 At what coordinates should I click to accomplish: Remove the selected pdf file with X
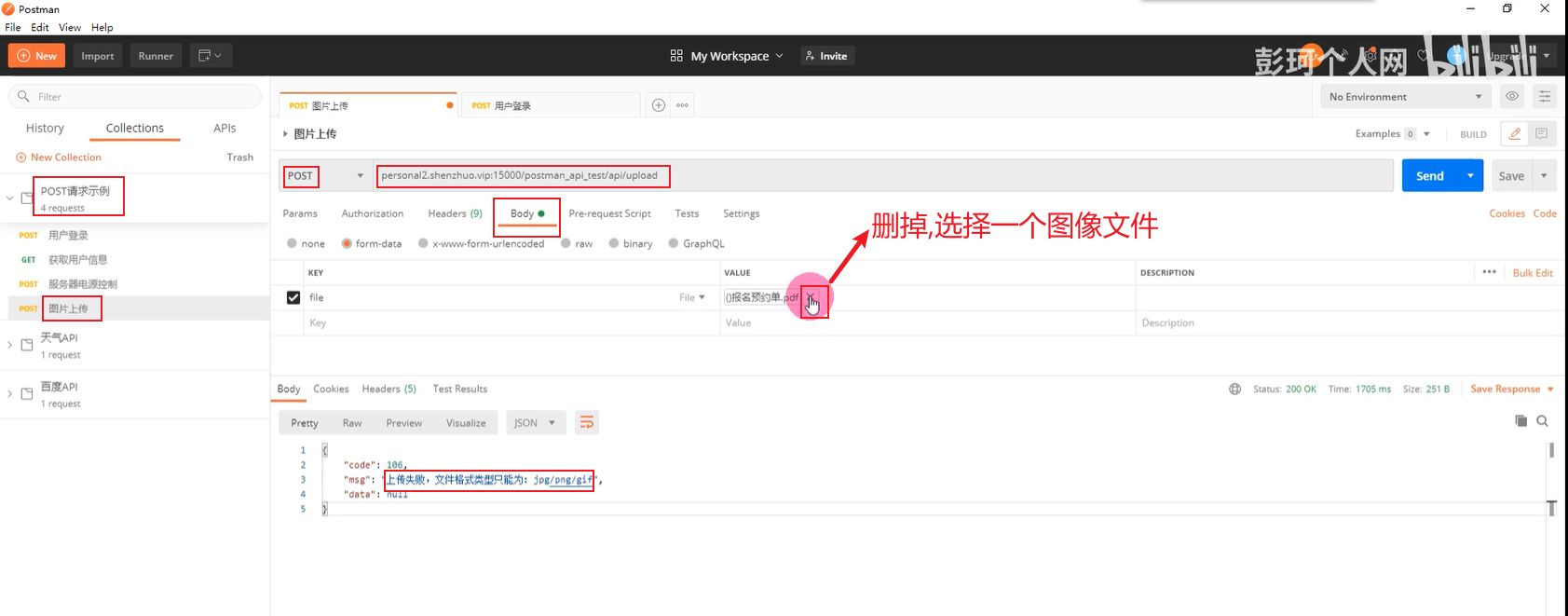point(811,297)
